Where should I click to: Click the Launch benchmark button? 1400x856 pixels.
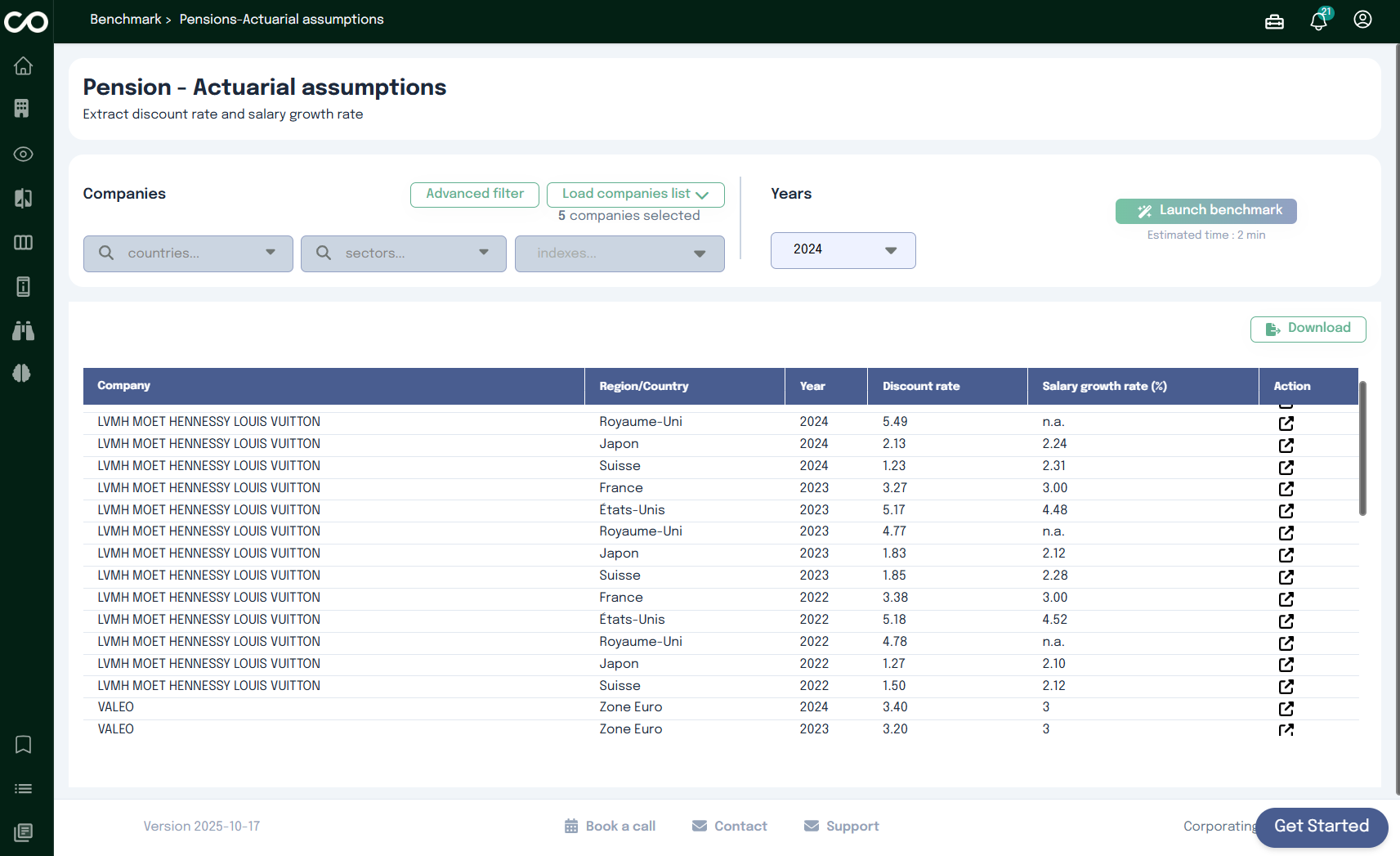[x=1205, y=211]
